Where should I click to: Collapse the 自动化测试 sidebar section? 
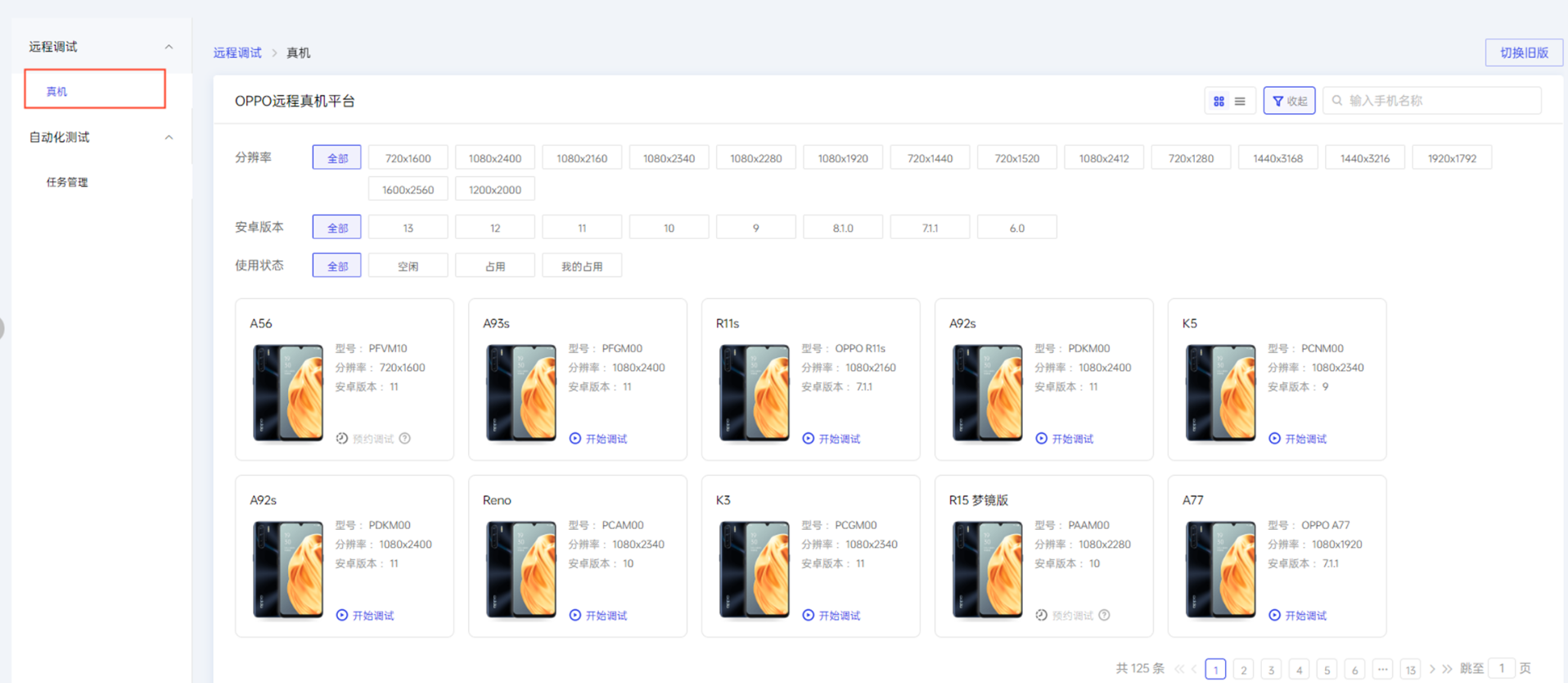[169, 138]
